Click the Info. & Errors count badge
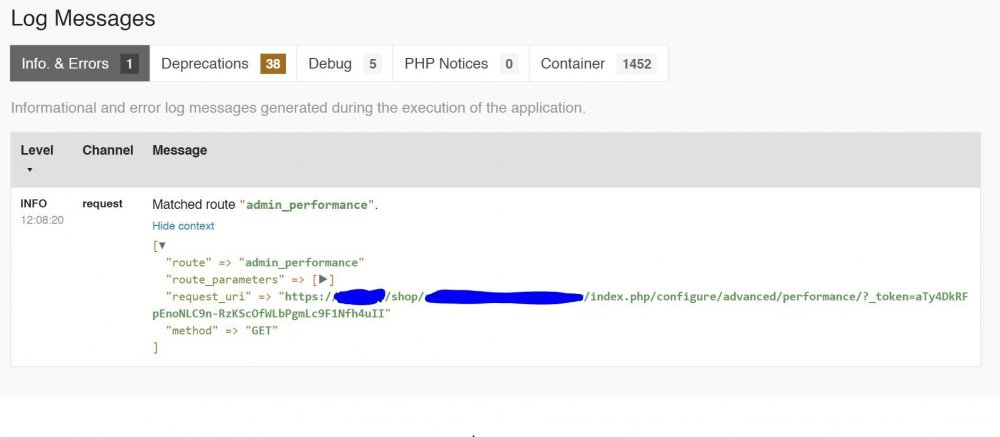The width and height of the screenshot is (1000, 437). click(x=129, y=64)
